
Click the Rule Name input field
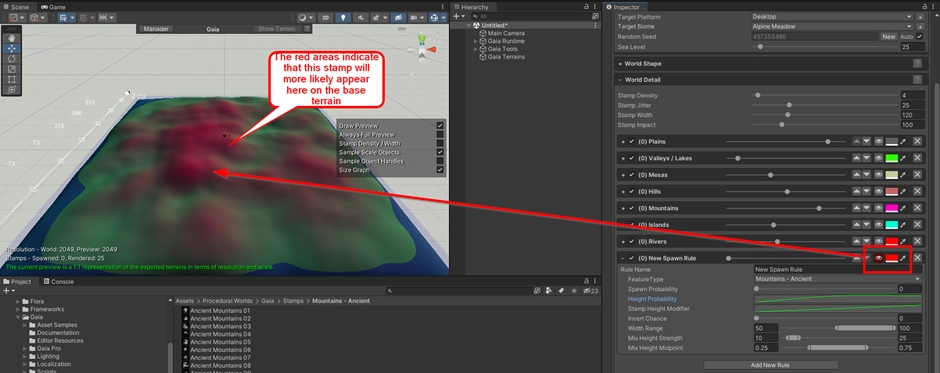tap(837, 270)
